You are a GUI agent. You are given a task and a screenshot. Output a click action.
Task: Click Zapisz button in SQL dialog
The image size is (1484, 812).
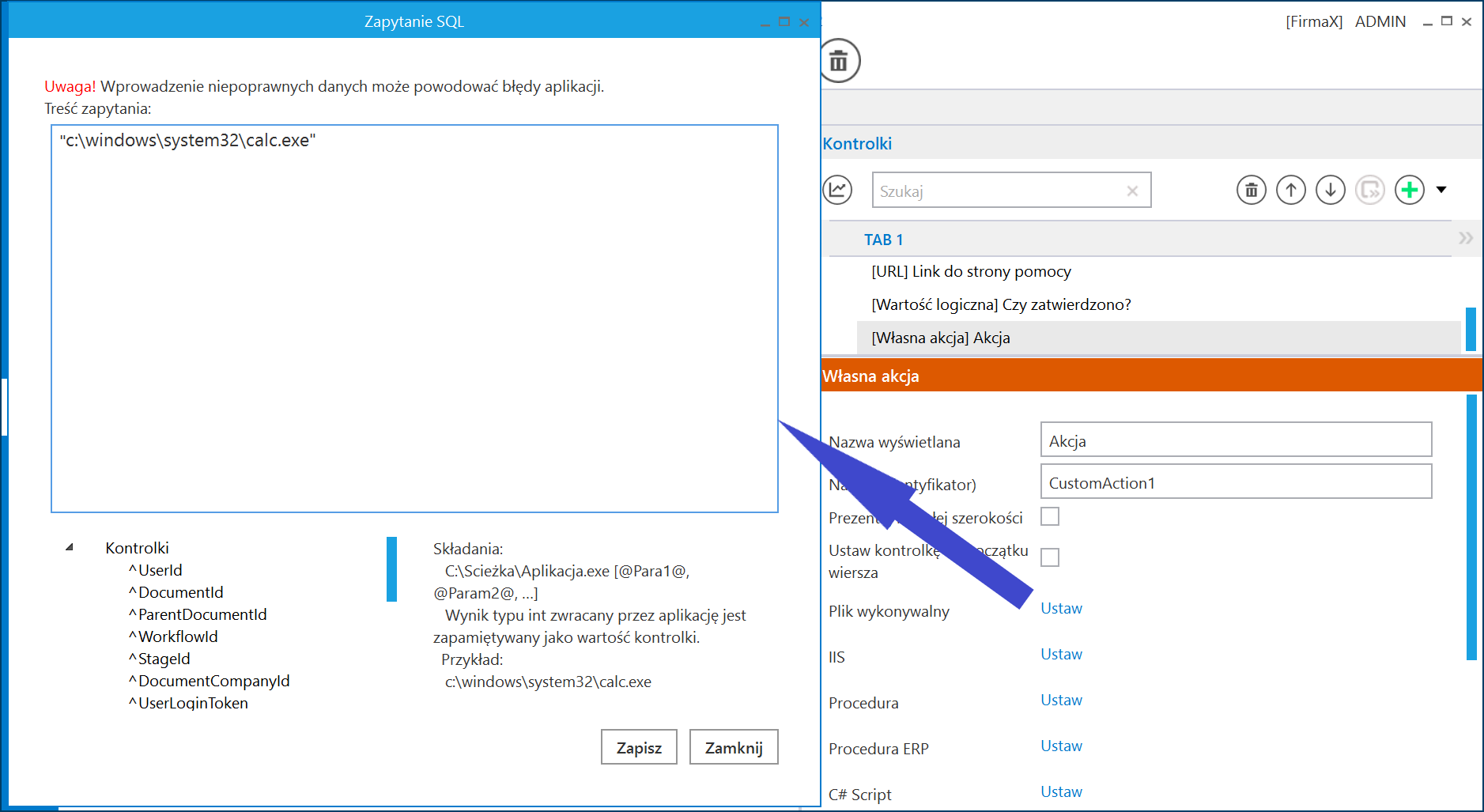(x=639, y=747)
